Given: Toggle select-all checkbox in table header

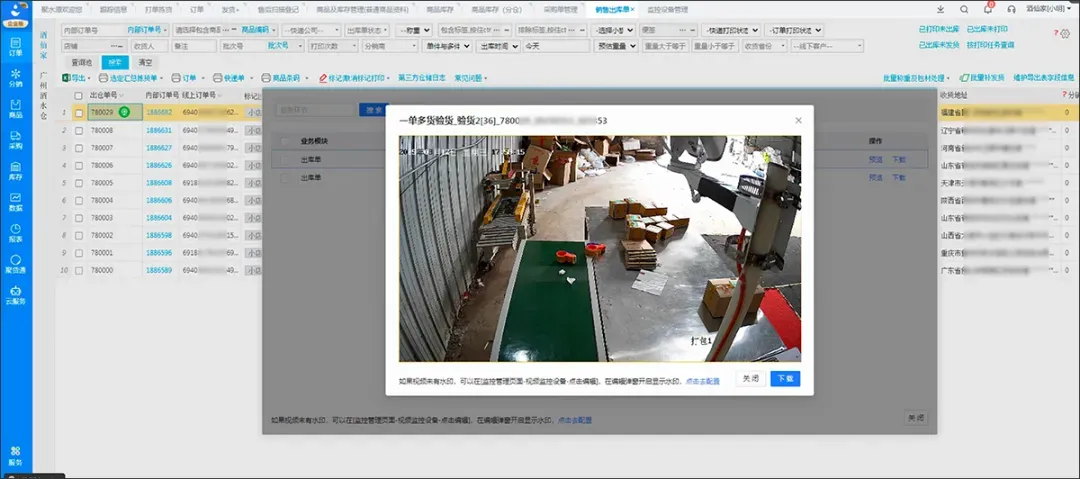Looking at the screenshot, I should click(79, 94).
